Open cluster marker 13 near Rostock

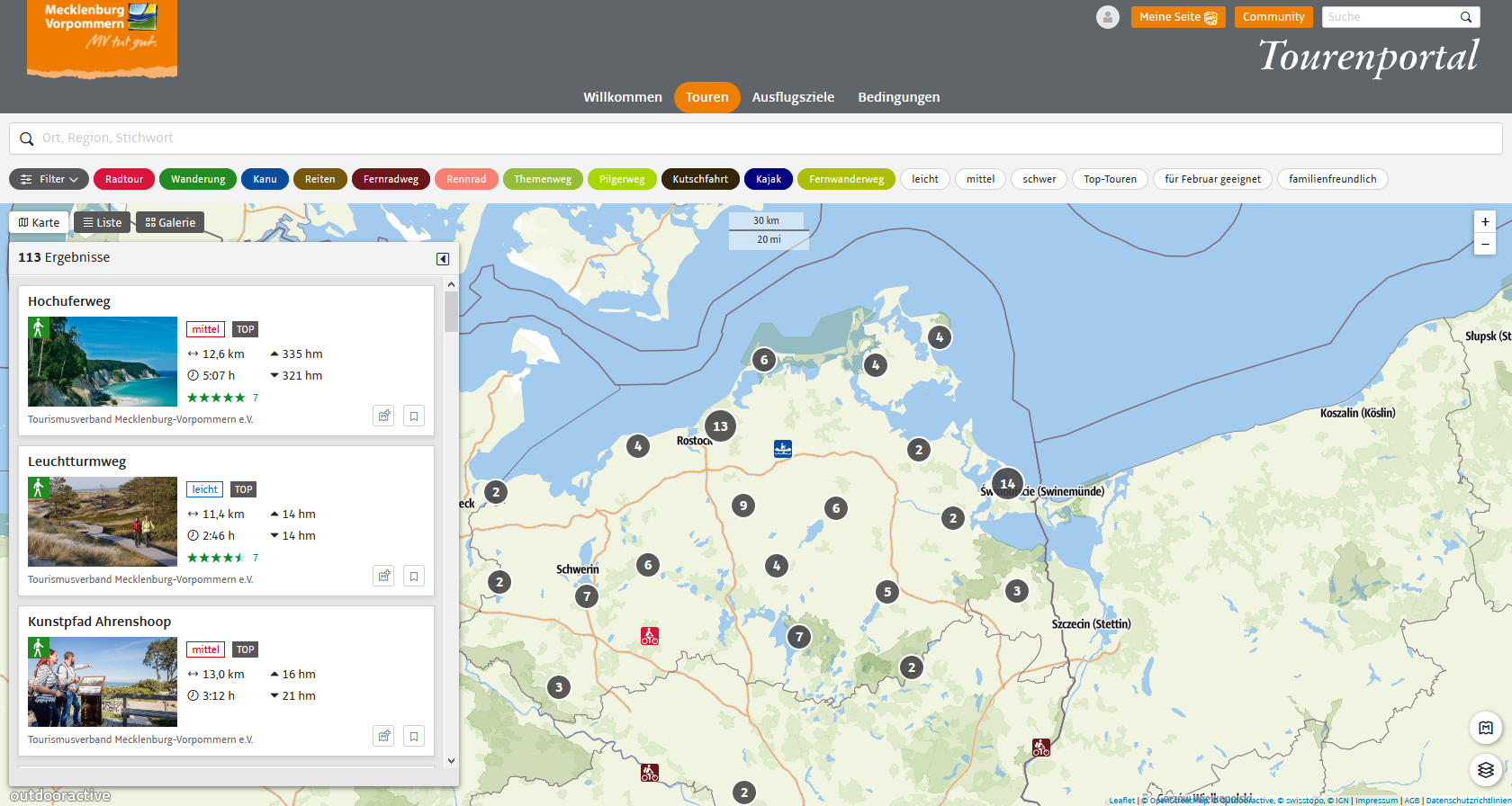(x=720, y=426)
